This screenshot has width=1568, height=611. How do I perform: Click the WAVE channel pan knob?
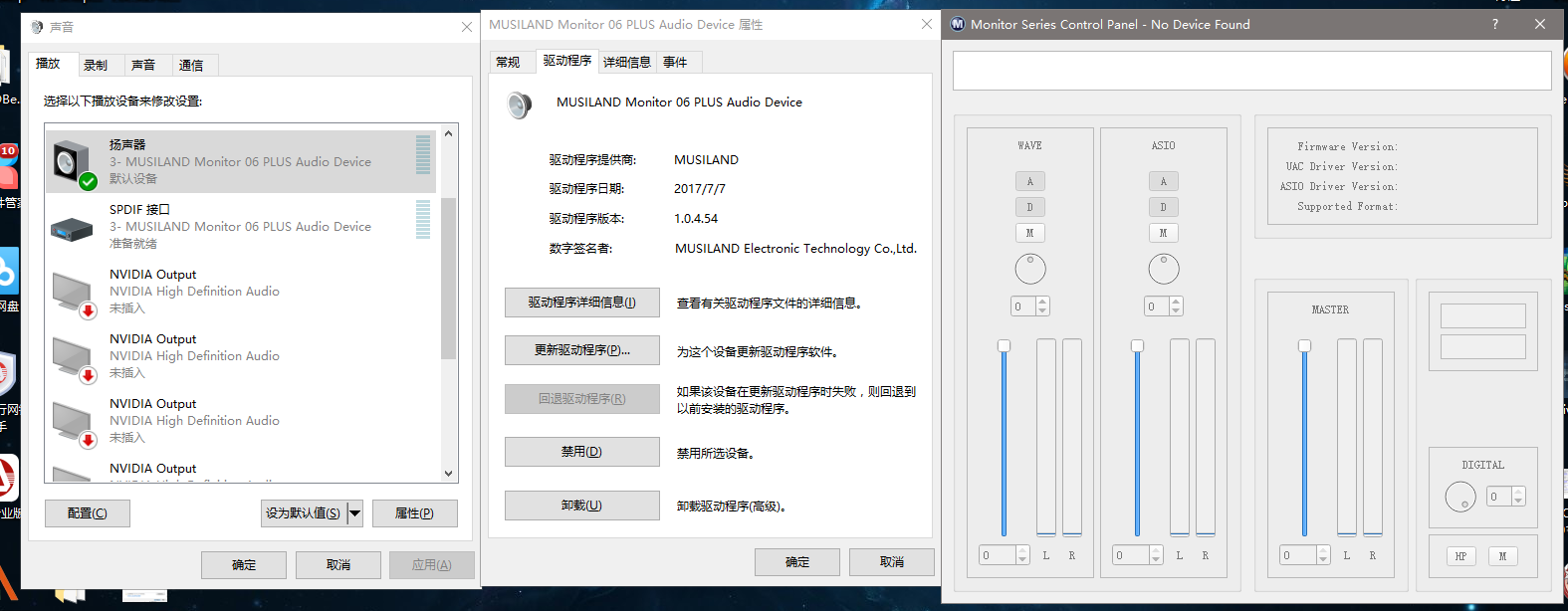point(1029,269)
